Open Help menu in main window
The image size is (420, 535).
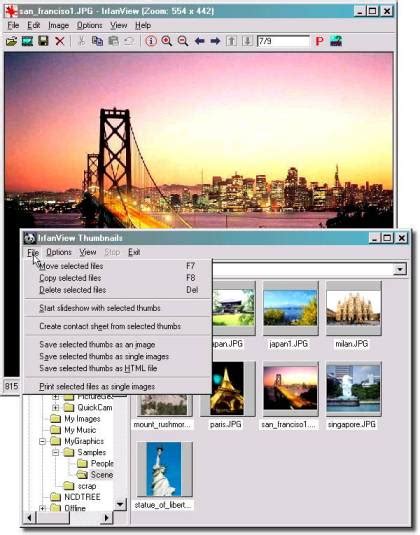[x=143, y=26]
